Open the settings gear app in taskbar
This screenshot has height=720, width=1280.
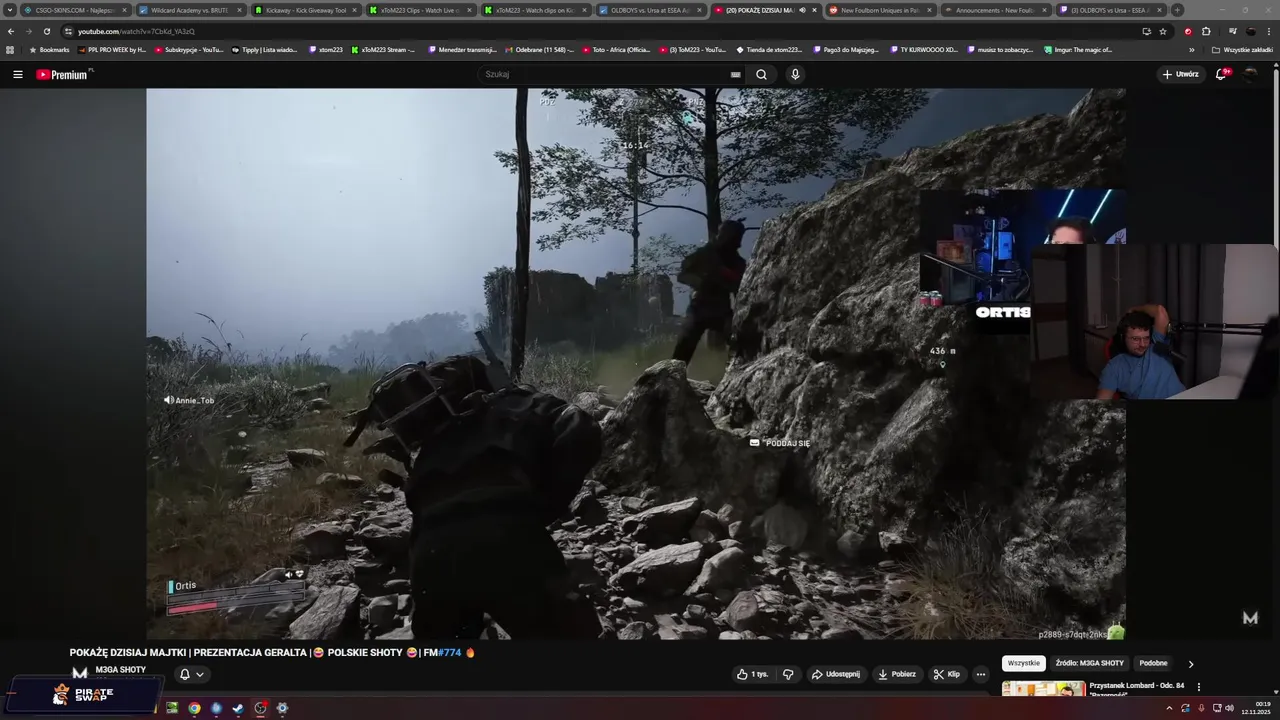[282, 708]
